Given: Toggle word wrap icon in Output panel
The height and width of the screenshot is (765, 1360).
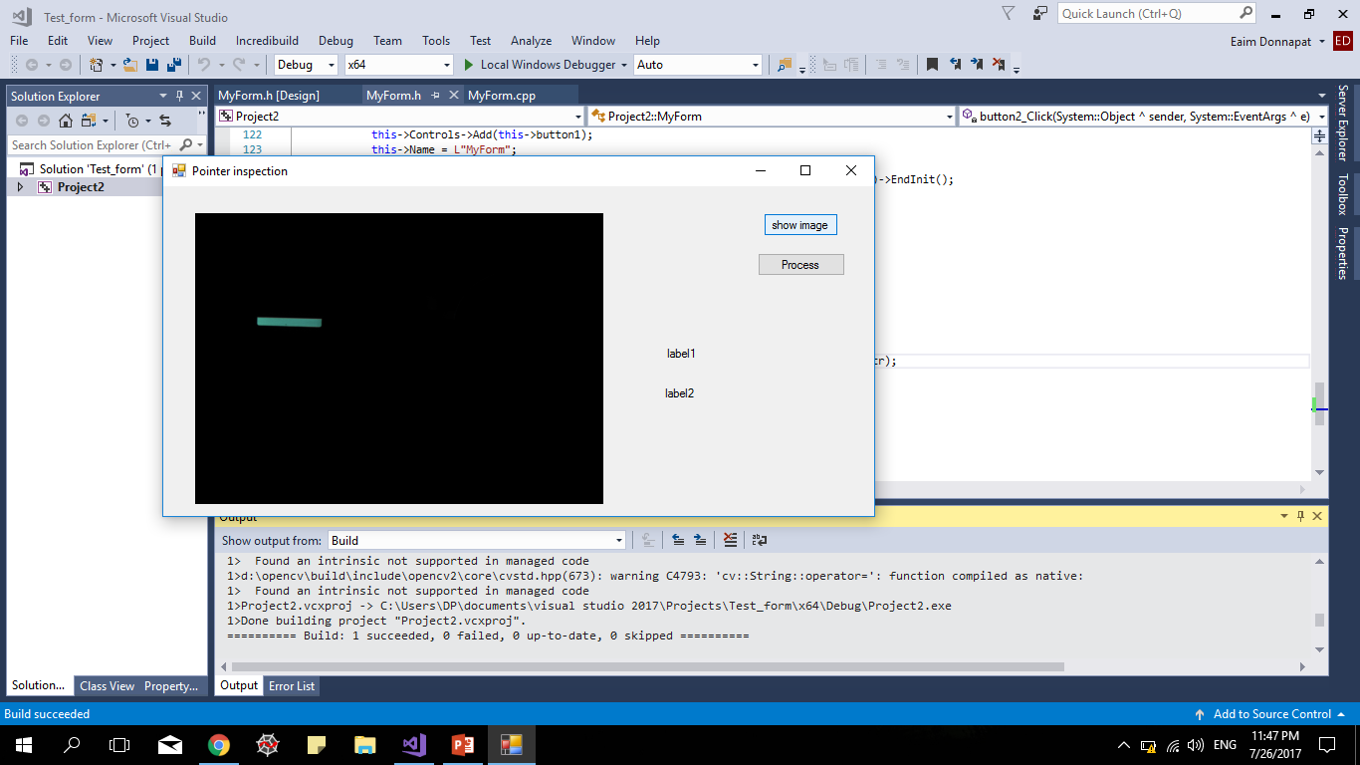Looking at the screenshot, I should (759, 540).
